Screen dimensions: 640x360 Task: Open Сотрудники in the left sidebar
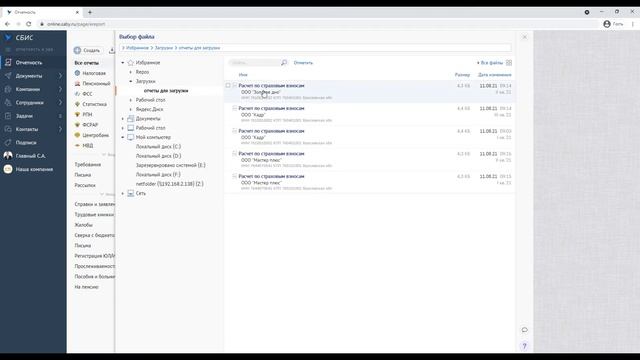pos(29,103)
